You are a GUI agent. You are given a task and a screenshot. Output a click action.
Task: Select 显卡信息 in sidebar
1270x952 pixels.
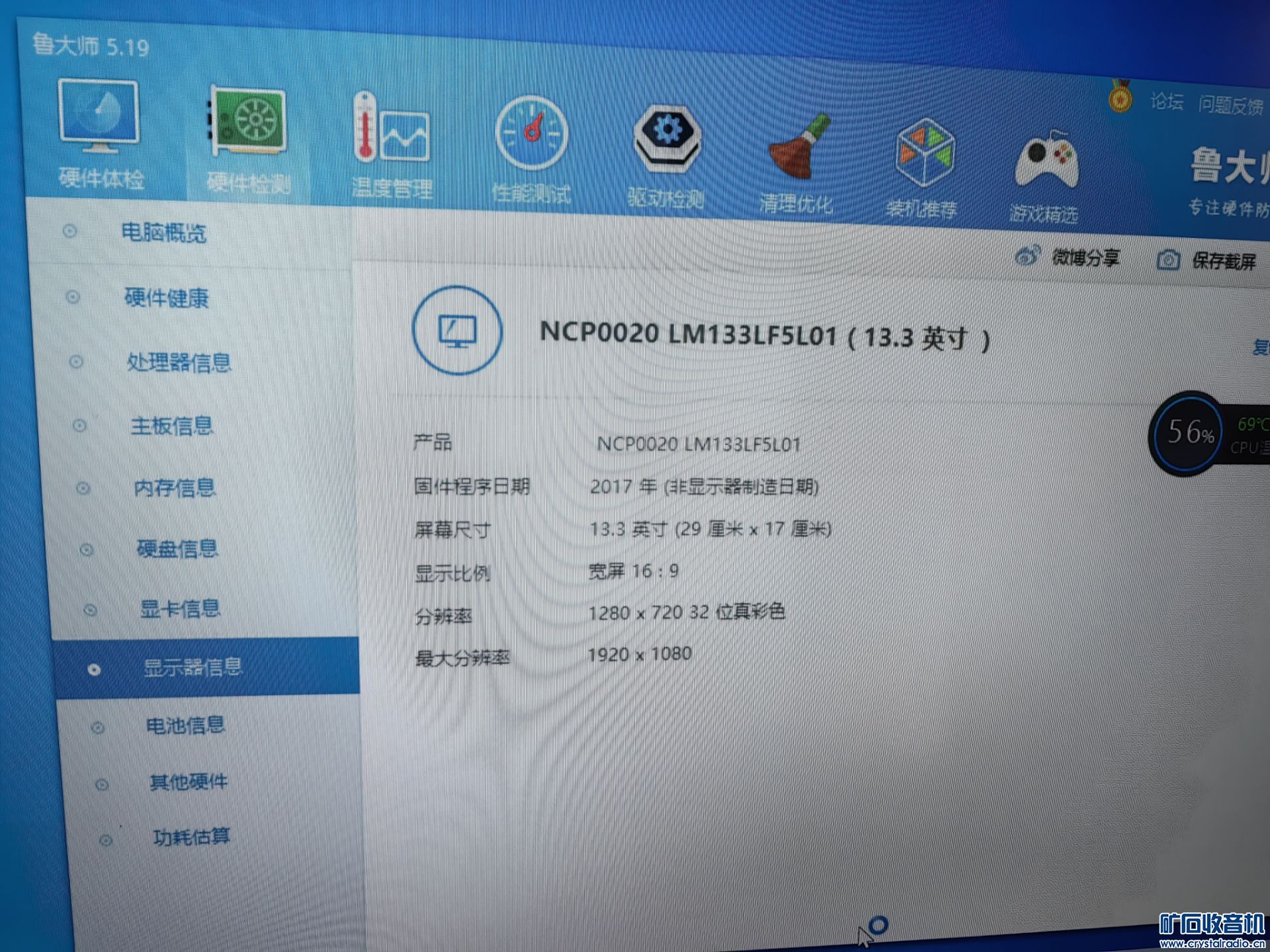[180, 609]
